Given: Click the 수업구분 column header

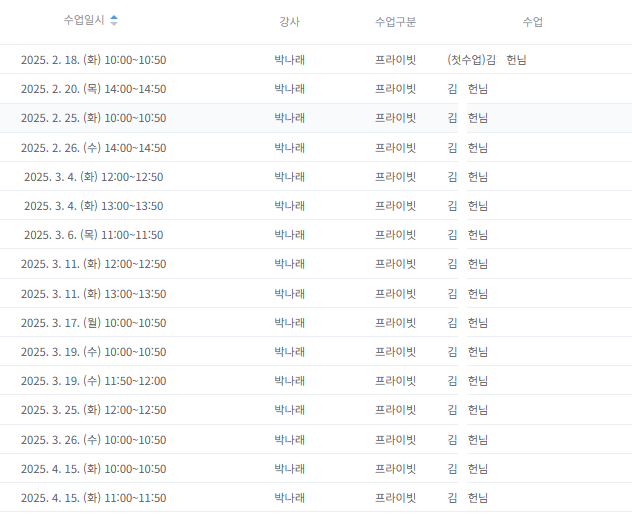Looking at the screenshot, I should point(395,22).
